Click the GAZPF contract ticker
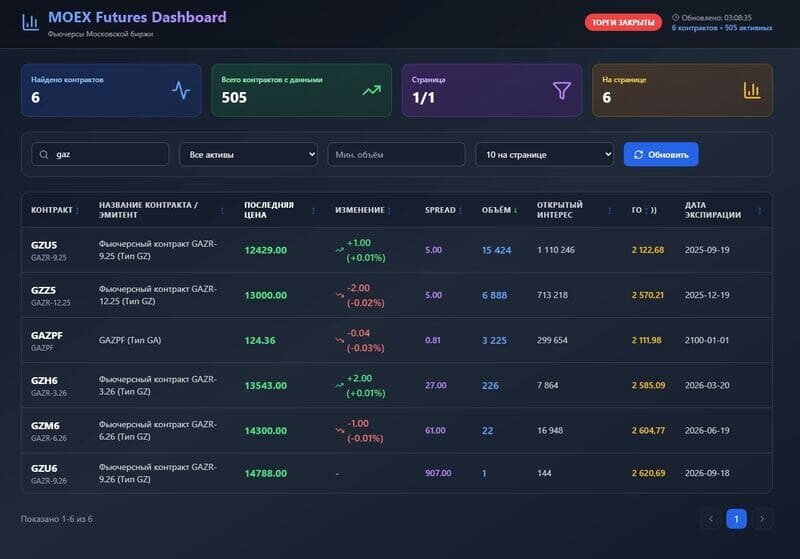 (x=47, y=335)
